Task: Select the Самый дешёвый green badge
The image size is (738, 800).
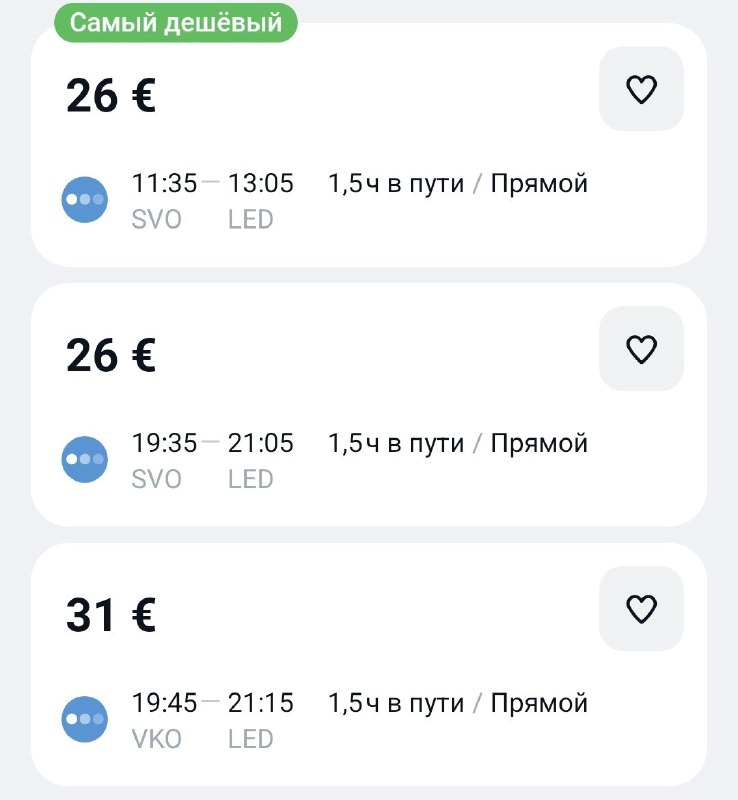Action: tap(176, 22)
